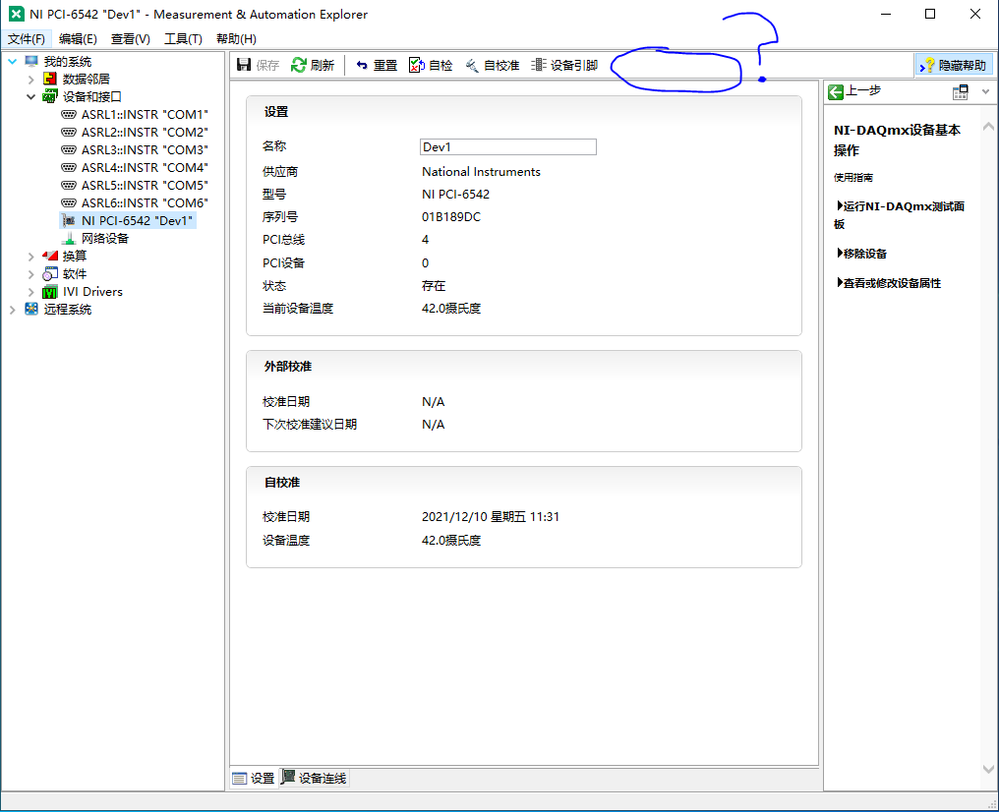The image size is (999, 812).
Task: Select ASRL5::INSTR "COM5" tree label
Action: pyautogui.click(x=145, y=185)
